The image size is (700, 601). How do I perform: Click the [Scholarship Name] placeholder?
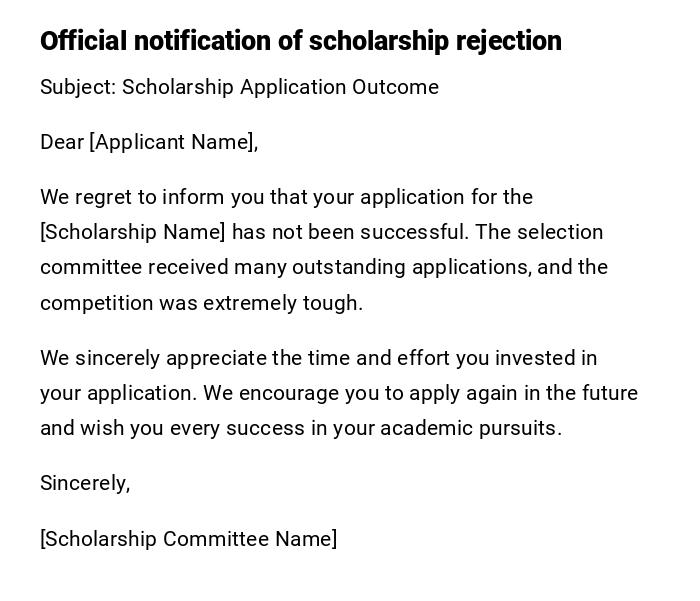pos(133,232)
